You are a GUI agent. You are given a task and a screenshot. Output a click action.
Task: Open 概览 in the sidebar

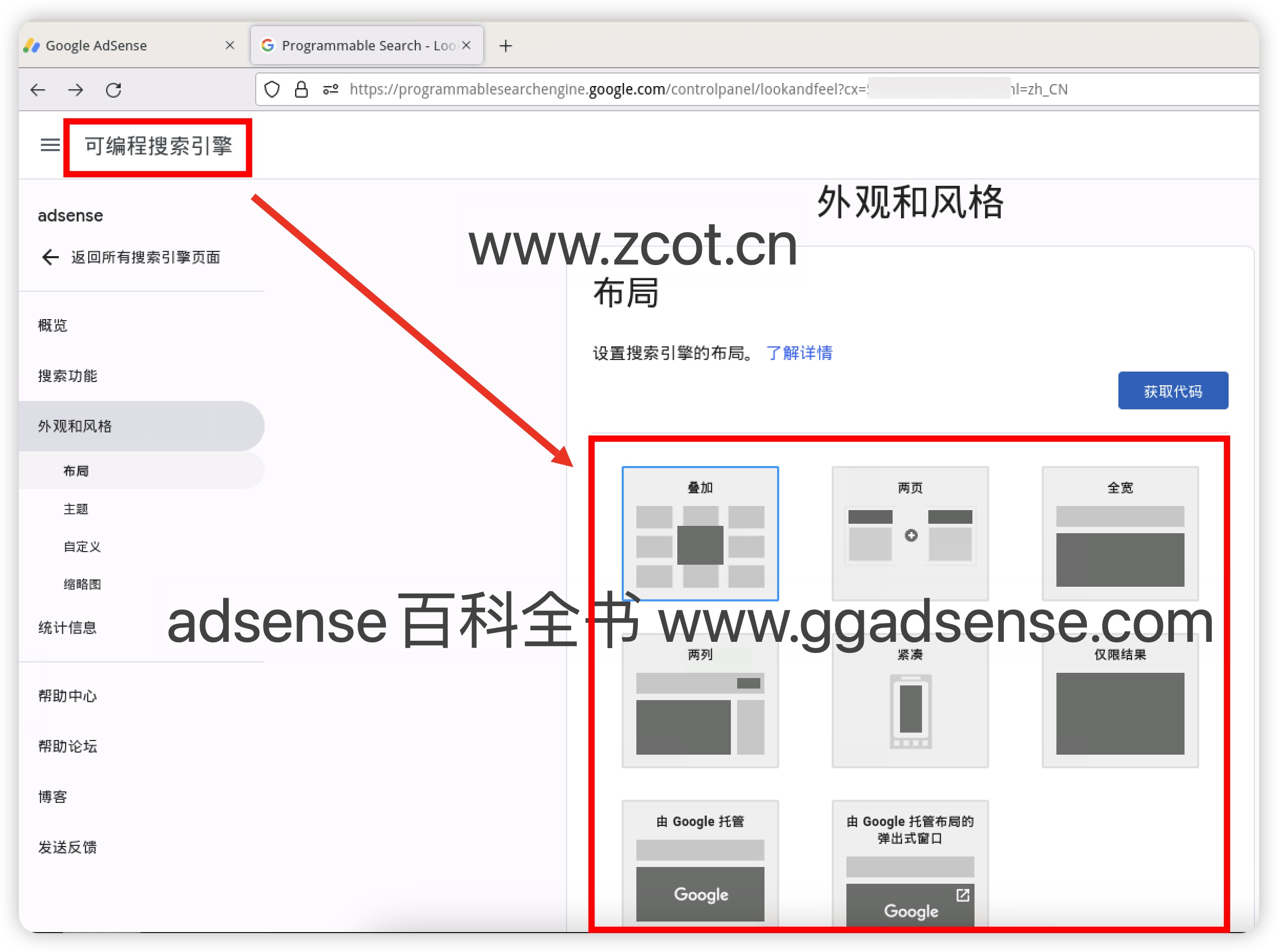[x=53, y=325]
